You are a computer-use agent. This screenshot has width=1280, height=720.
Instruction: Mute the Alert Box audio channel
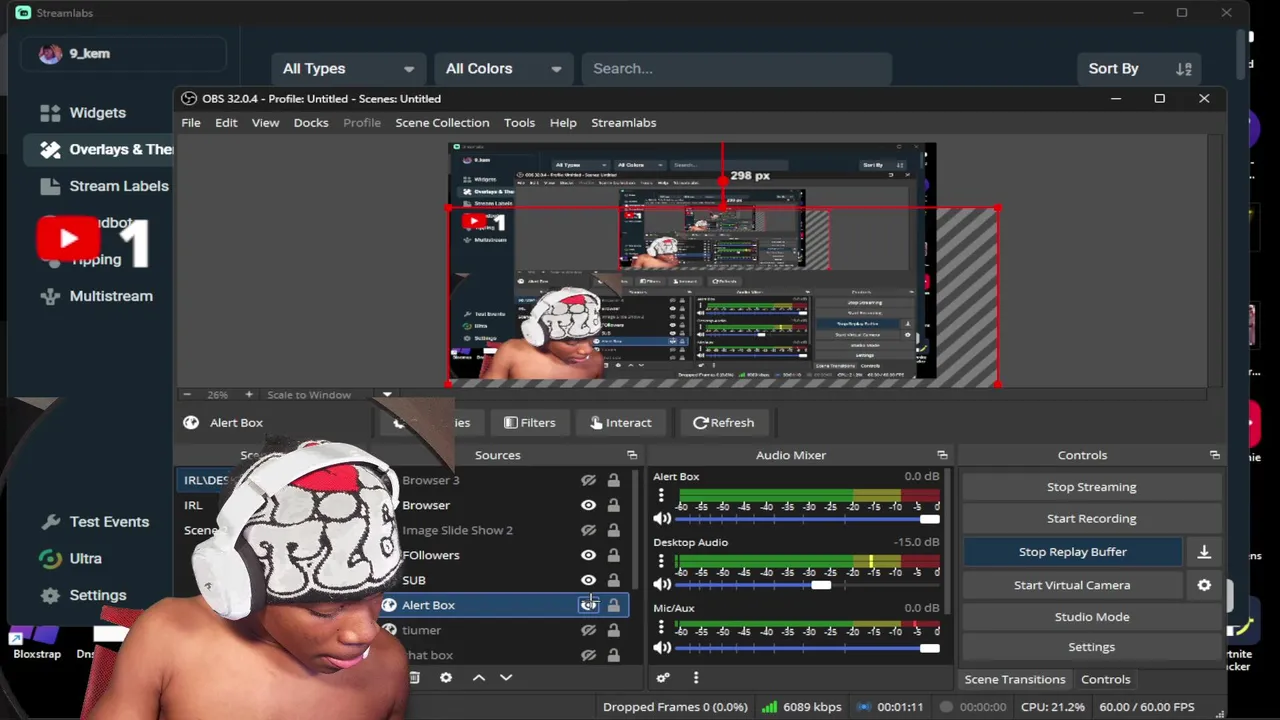point(662,518)
